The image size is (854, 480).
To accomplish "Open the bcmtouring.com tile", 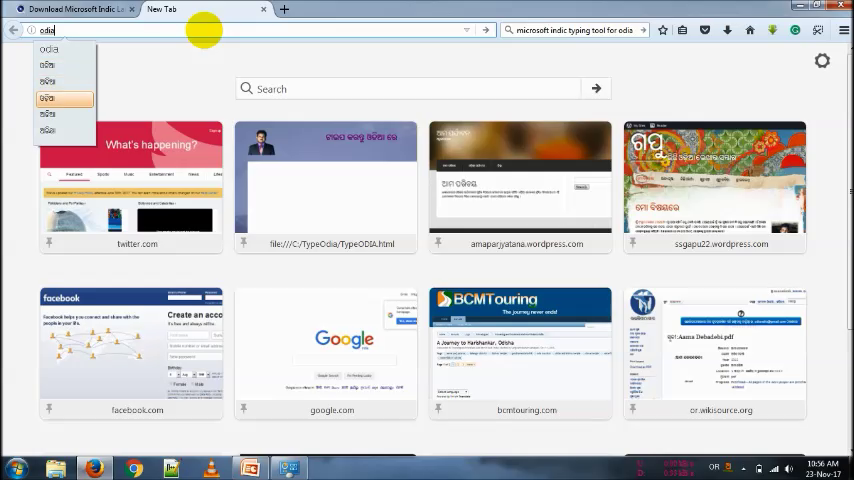I will 520,354.
